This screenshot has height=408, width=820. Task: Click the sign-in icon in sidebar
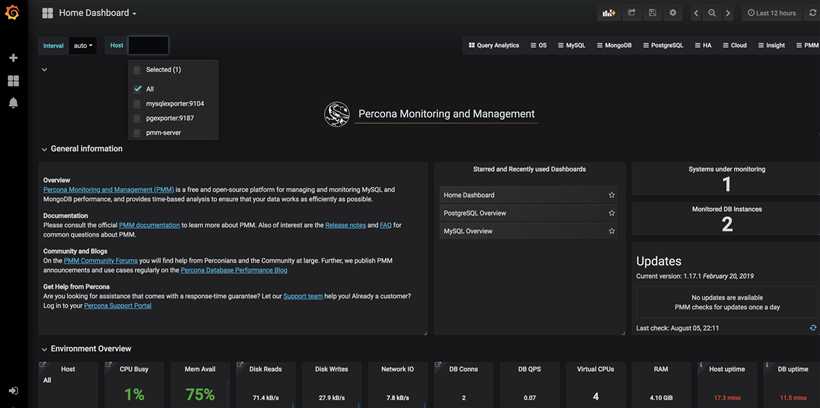tap(14, 390)
